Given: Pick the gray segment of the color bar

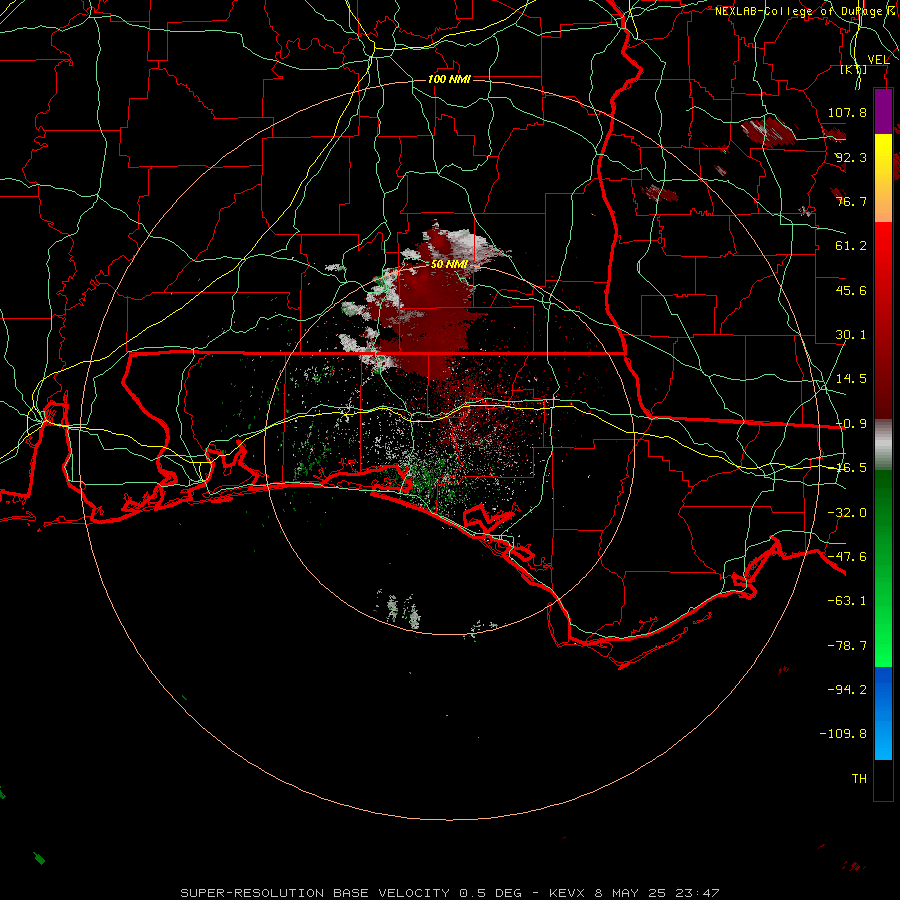Looking at the screenshot, I should 883,445.
